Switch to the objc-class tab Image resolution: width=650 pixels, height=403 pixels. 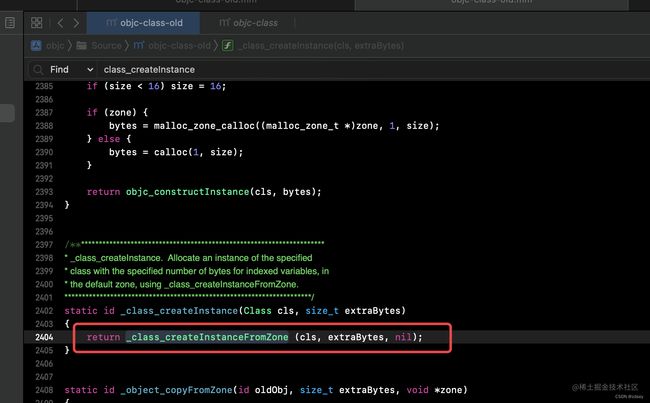point(248,23)
